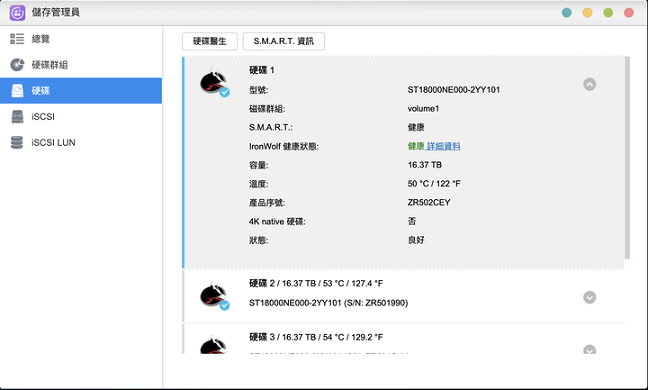648x390 pixels.
Task: Click the IronWolf drive icon for 硬碟 3
Action: point(214,345)
